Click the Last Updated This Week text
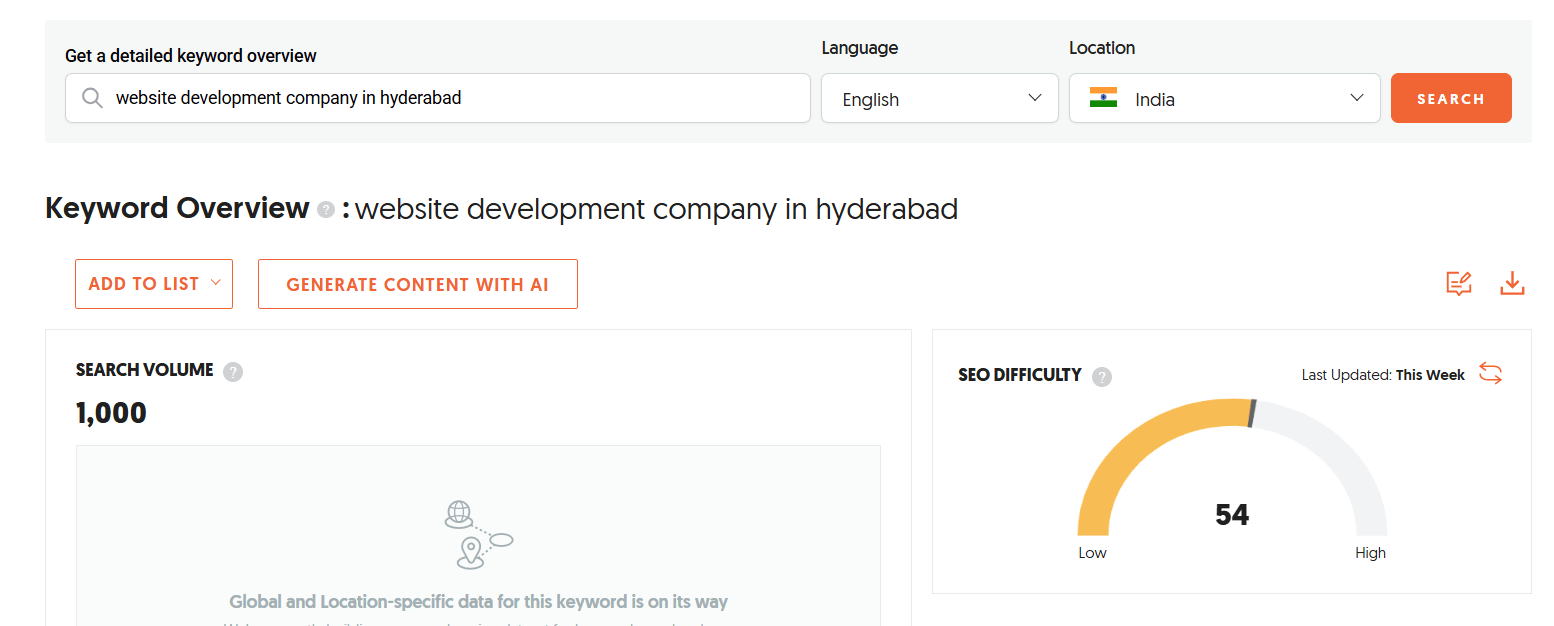 tap(1383, 375)
